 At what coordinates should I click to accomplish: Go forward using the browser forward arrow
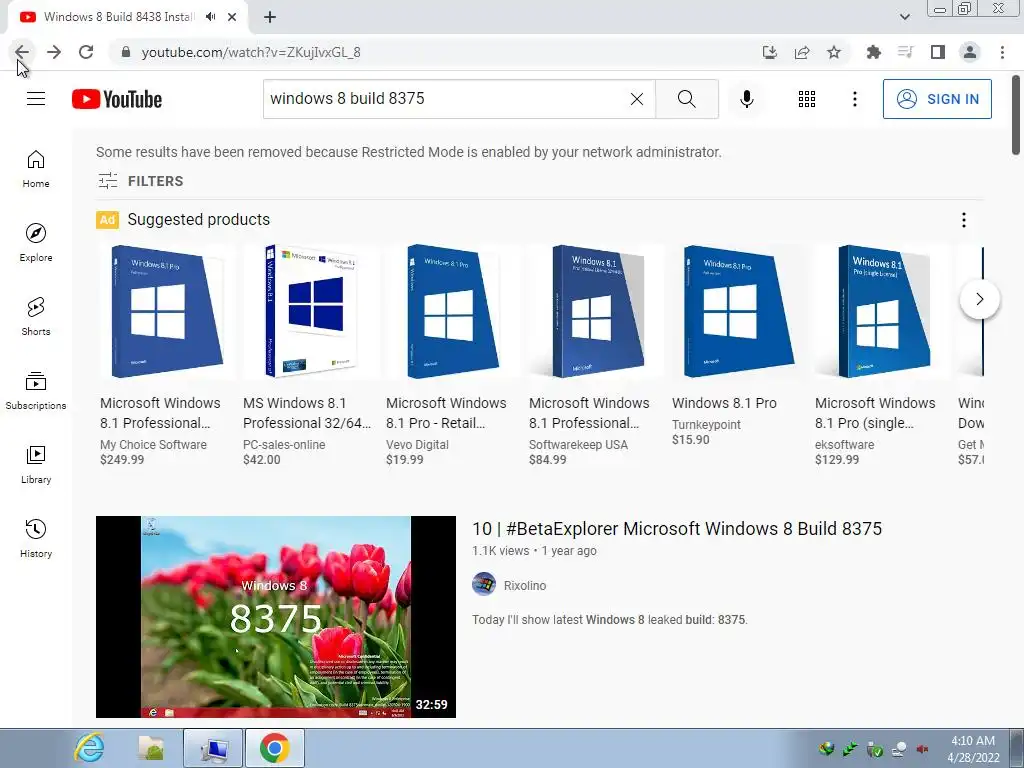[54, 52]
